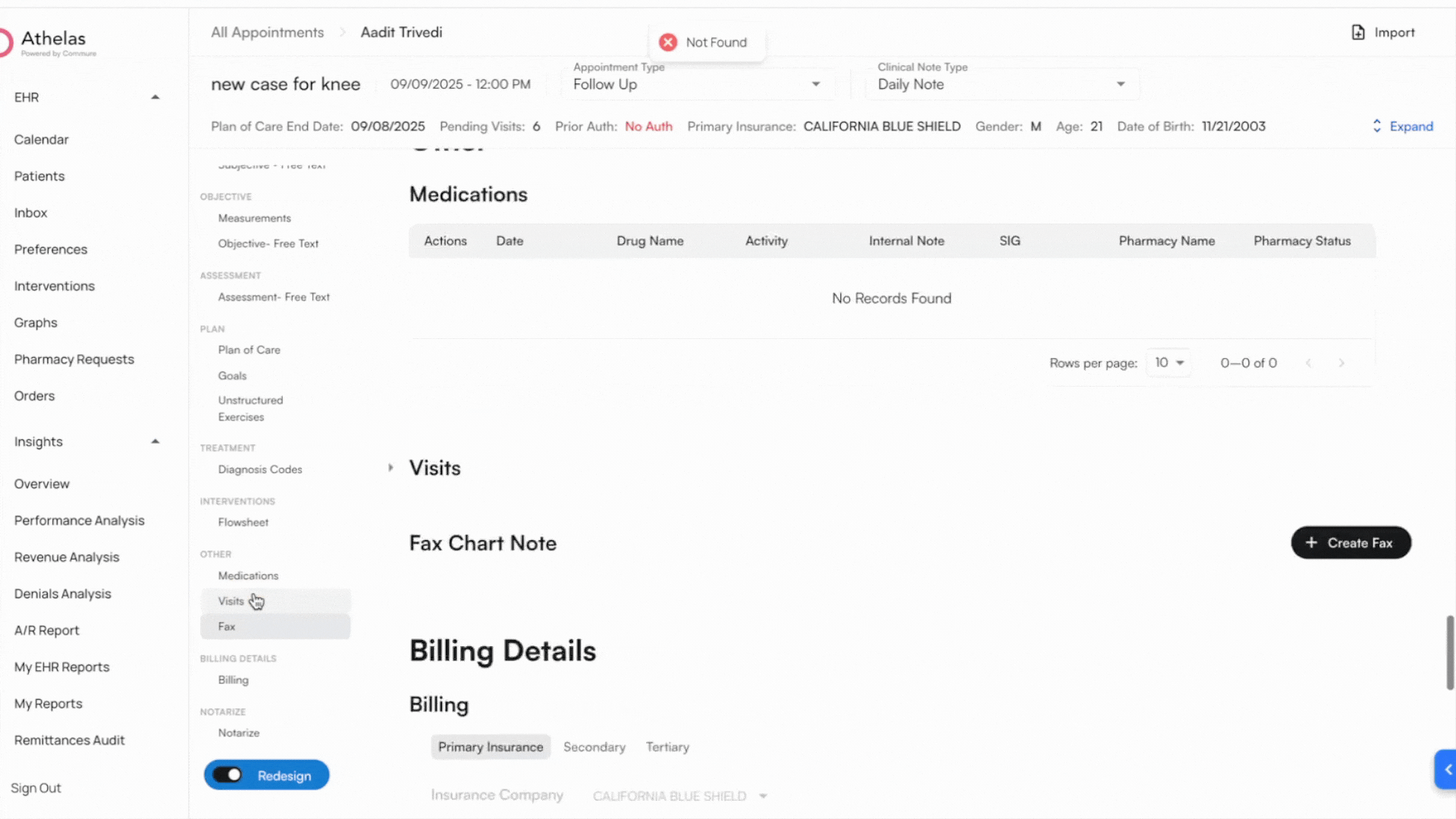1456x819 pixels.
Task: Go to previous page of medications
Action: pyautogui.click(x=1308, y=363)
